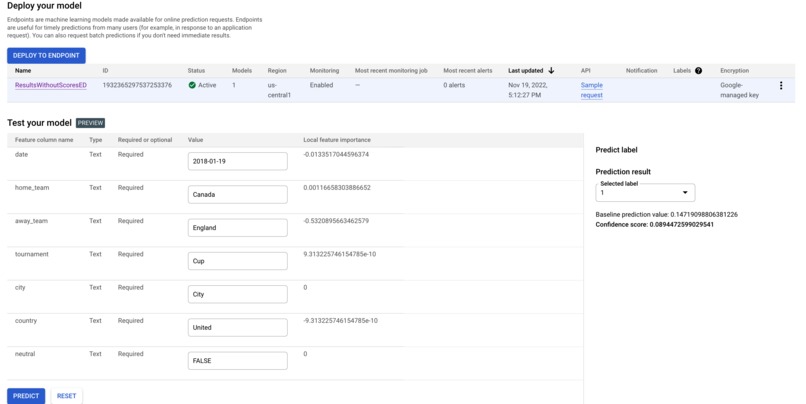Image resolution: width=806 pixels, height=404 pixels.
Task: Click the away_team input containing England
Action: tap(237, 228)
